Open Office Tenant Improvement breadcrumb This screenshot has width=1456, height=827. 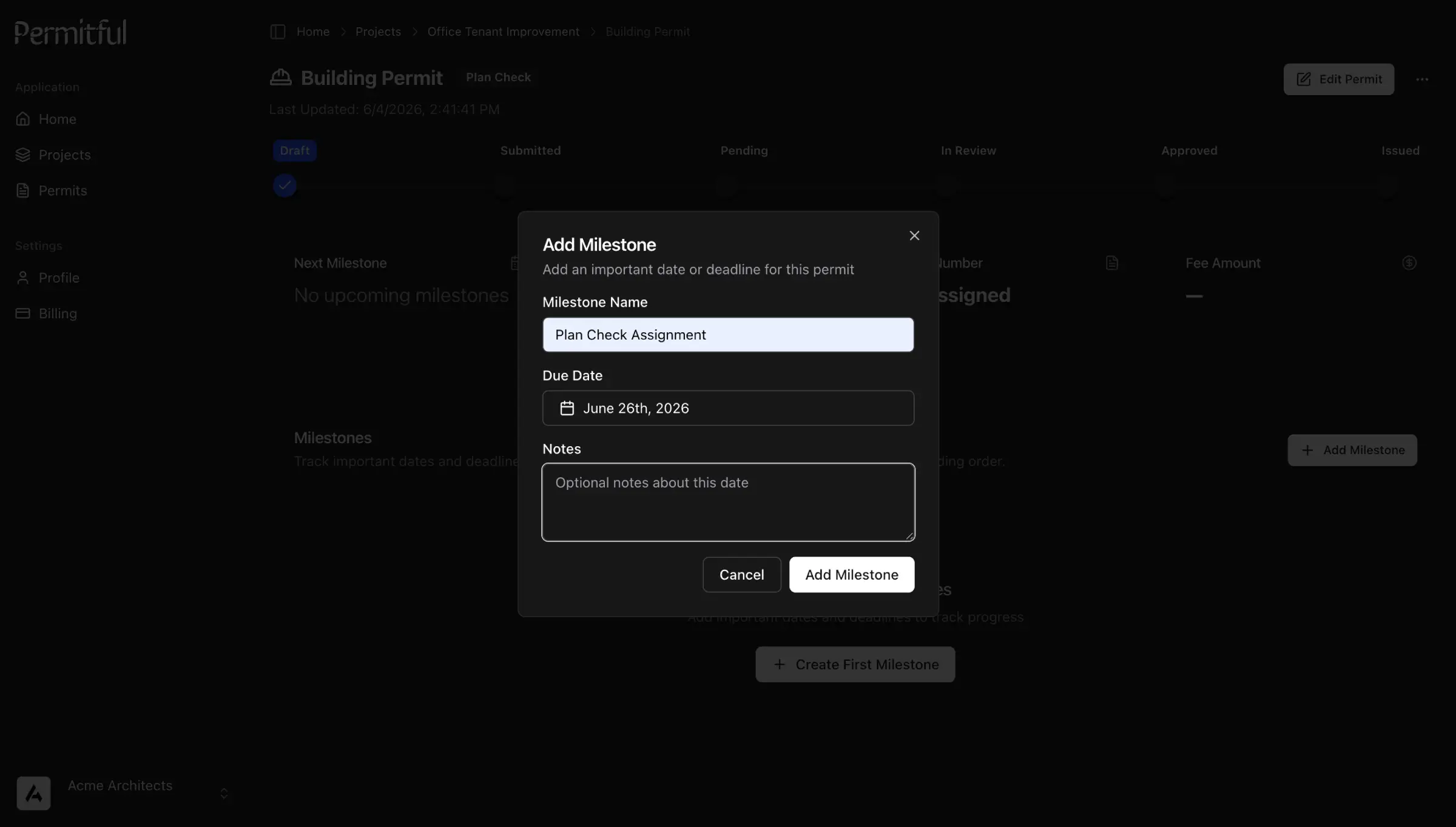tap(504, 32)
